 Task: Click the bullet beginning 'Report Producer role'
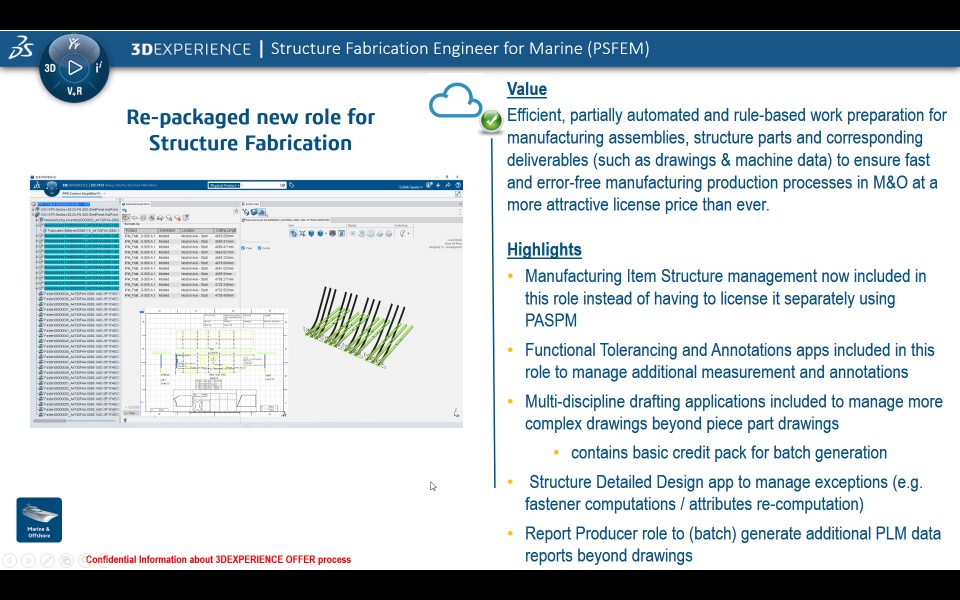point(732,544)
